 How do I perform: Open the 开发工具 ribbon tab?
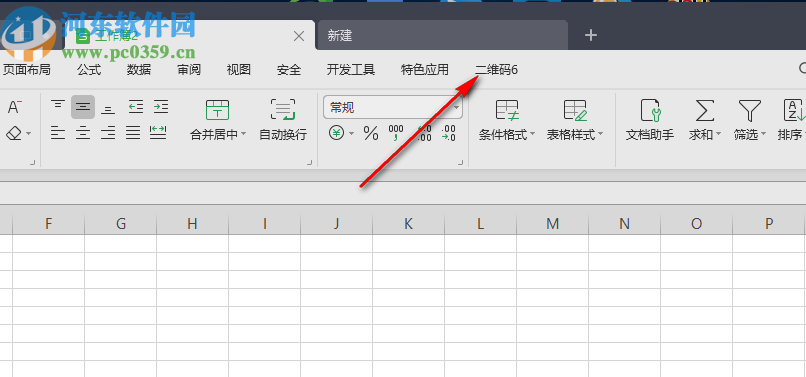351,70
